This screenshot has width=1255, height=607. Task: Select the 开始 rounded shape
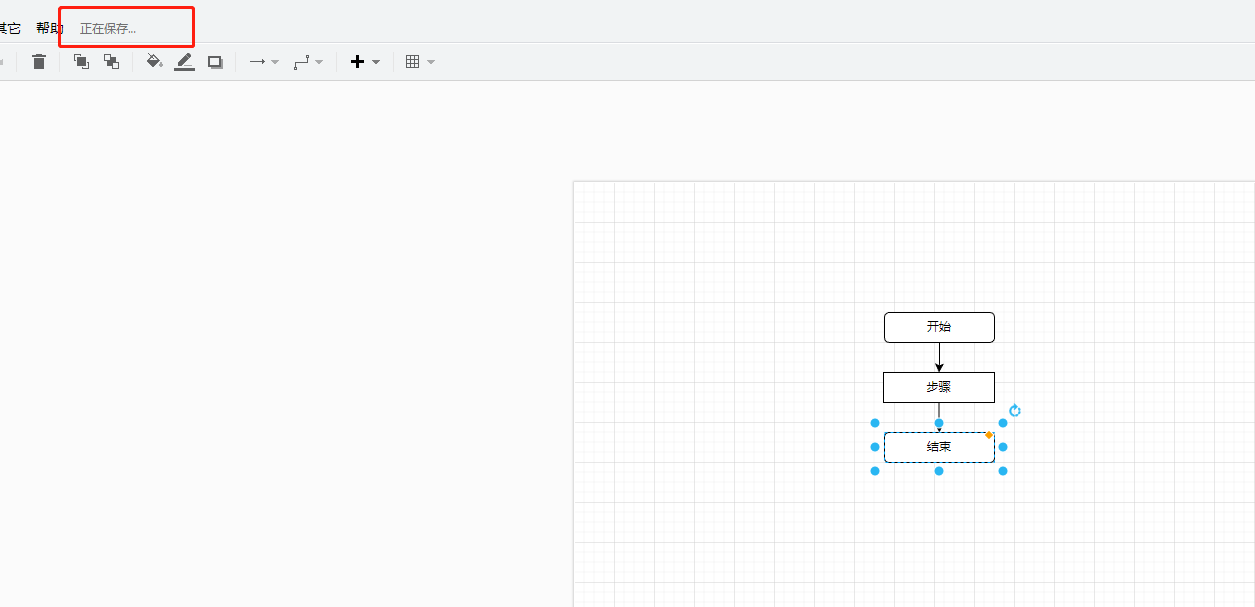[938, 327]
